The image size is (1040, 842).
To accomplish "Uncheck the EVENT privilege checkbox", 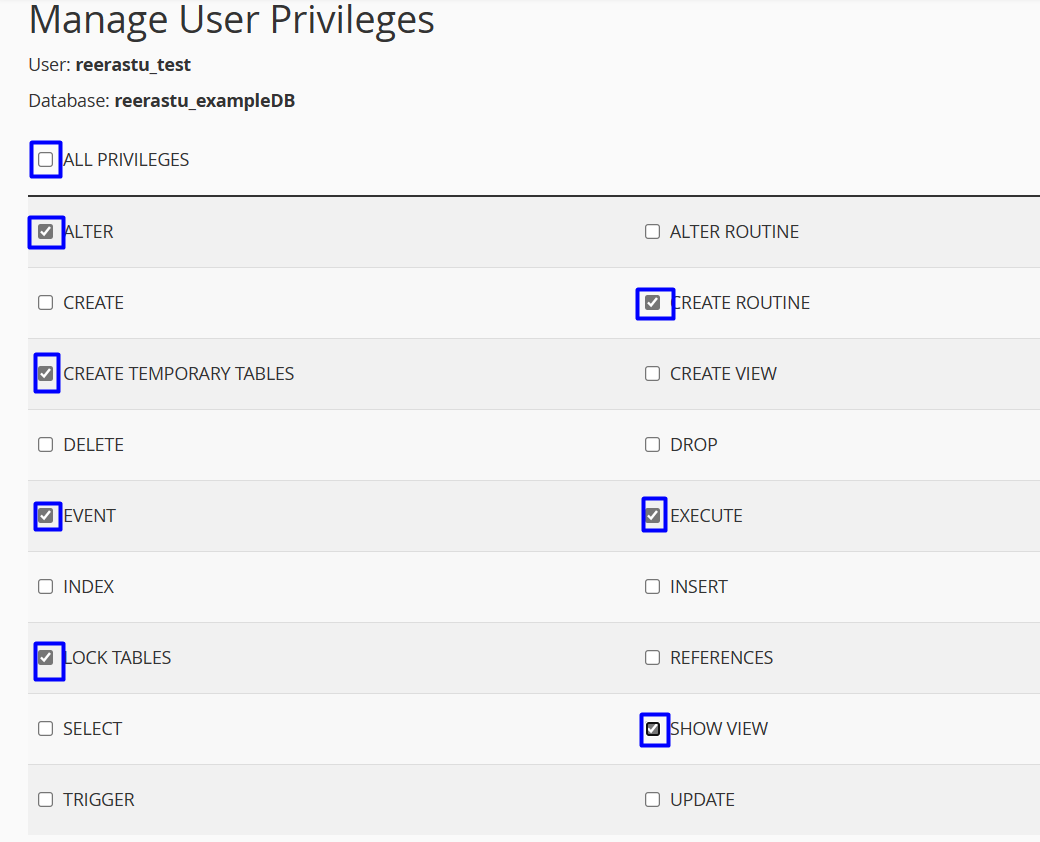I will 46,516.
